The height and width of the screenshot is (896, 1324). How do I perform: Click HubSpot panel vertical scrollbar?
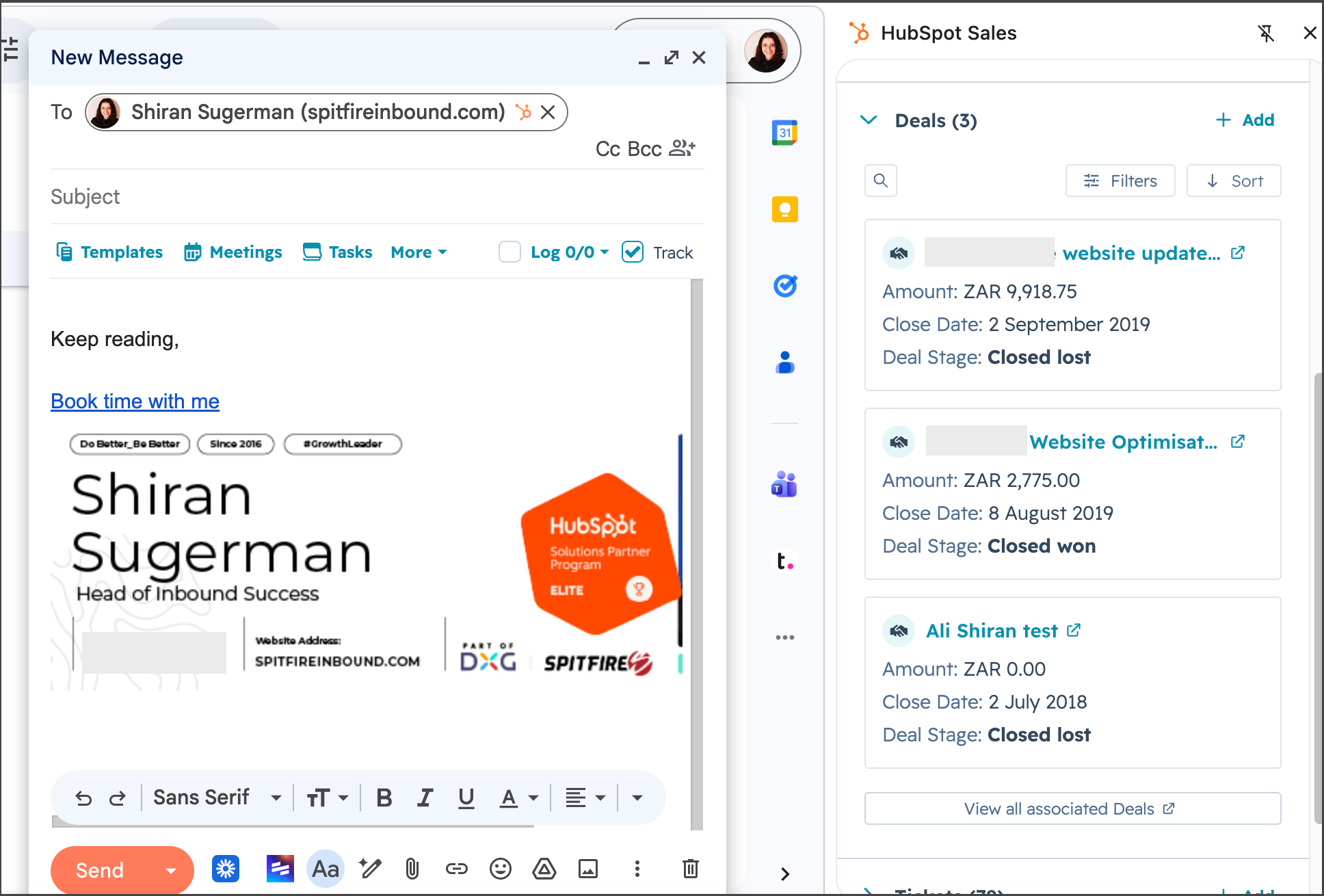point(1318,598)
